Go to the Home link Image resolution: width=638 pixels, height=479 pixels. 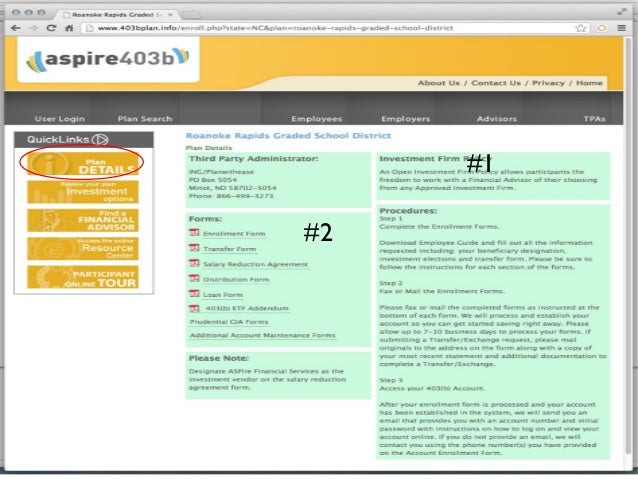pyautogui.click(x=589, y=83)
